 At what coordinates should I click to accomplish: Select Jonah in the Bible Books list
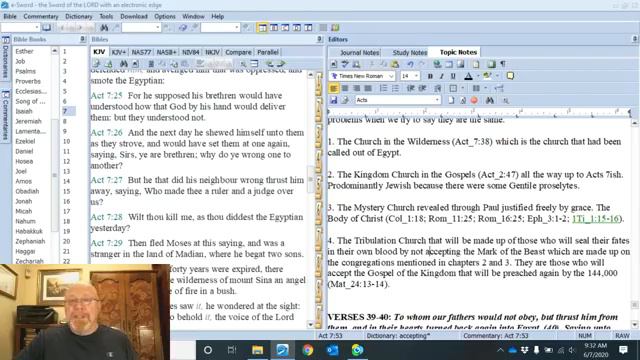pos(24,201)
